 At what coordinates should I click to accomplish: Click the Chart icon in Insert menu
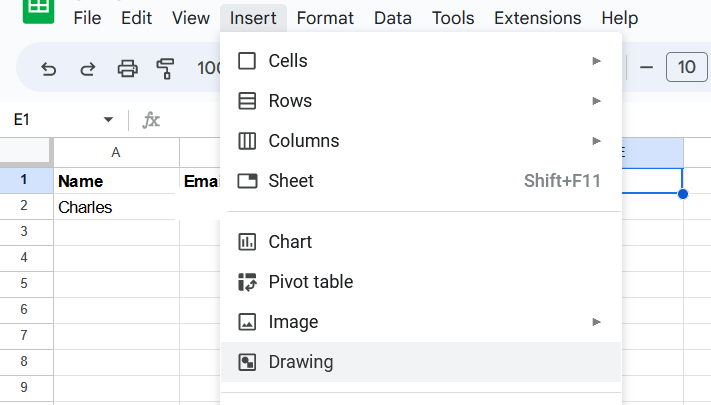click(247, 242)
